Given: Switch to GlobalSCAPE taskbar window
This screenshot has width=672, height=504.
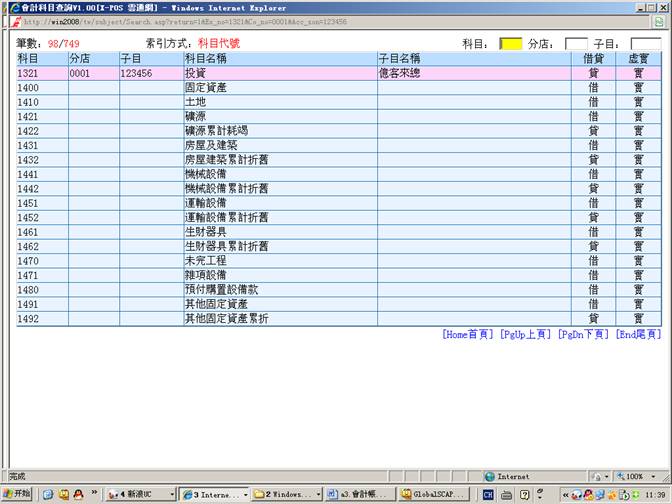Looking at the screenshot, I should pyautogui.click(x=433, y=494).
